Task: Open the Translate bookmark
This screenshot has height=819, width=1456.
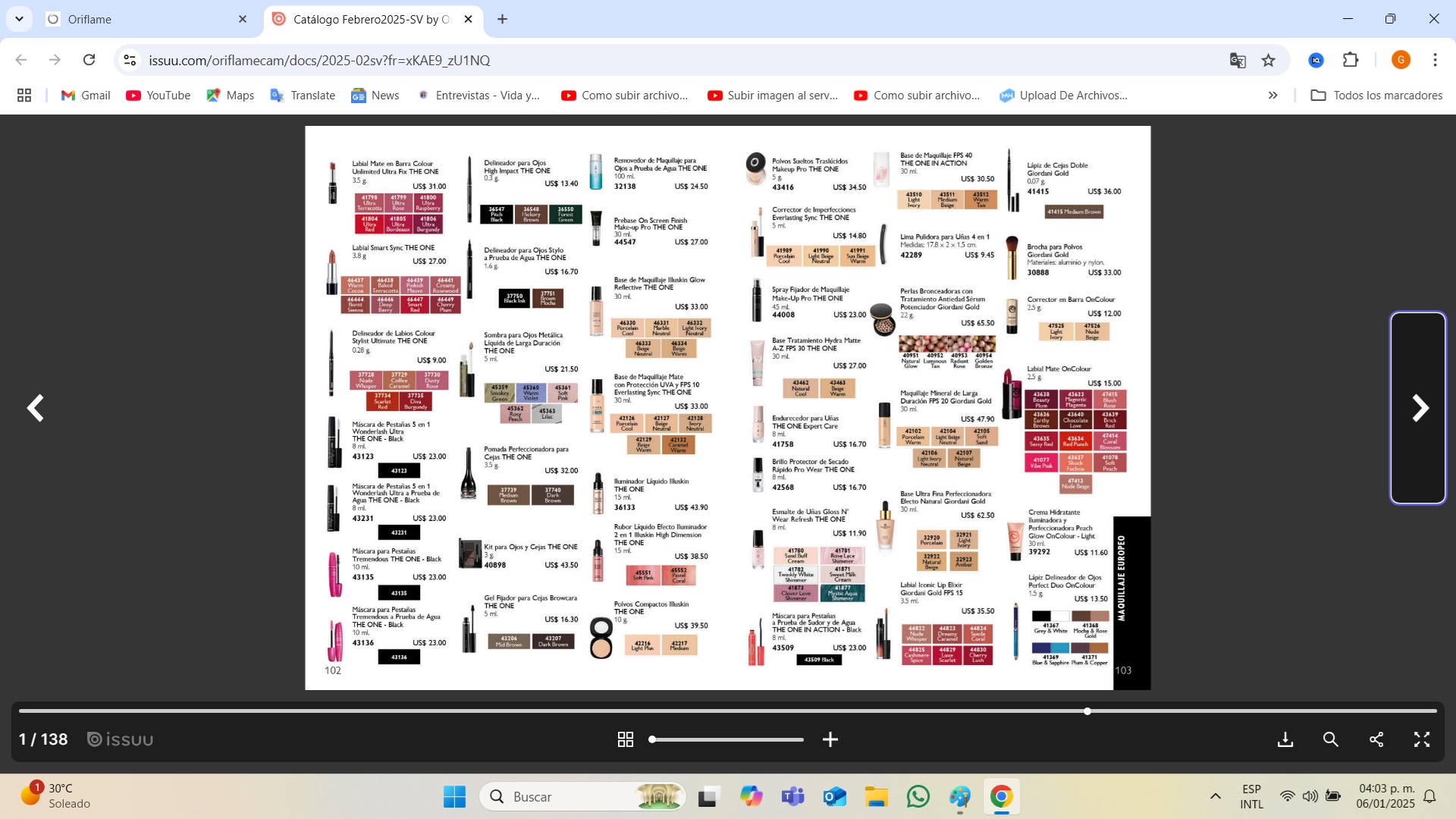Action: pos(303,95)
